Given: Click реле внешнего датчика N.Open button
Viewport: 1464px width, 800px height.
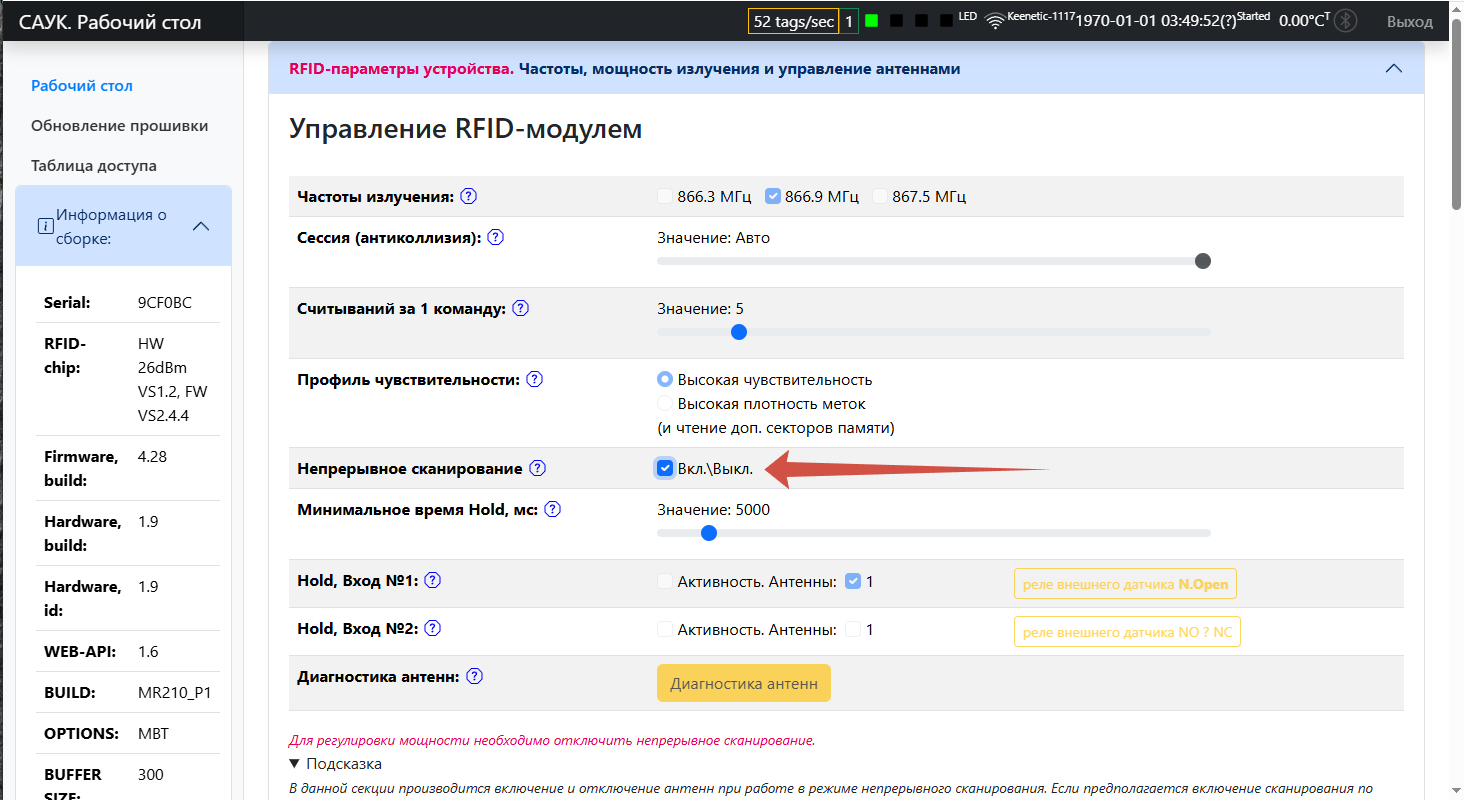Looking at the screenshot, I should pyautogui.click(x=1125, y=583).
